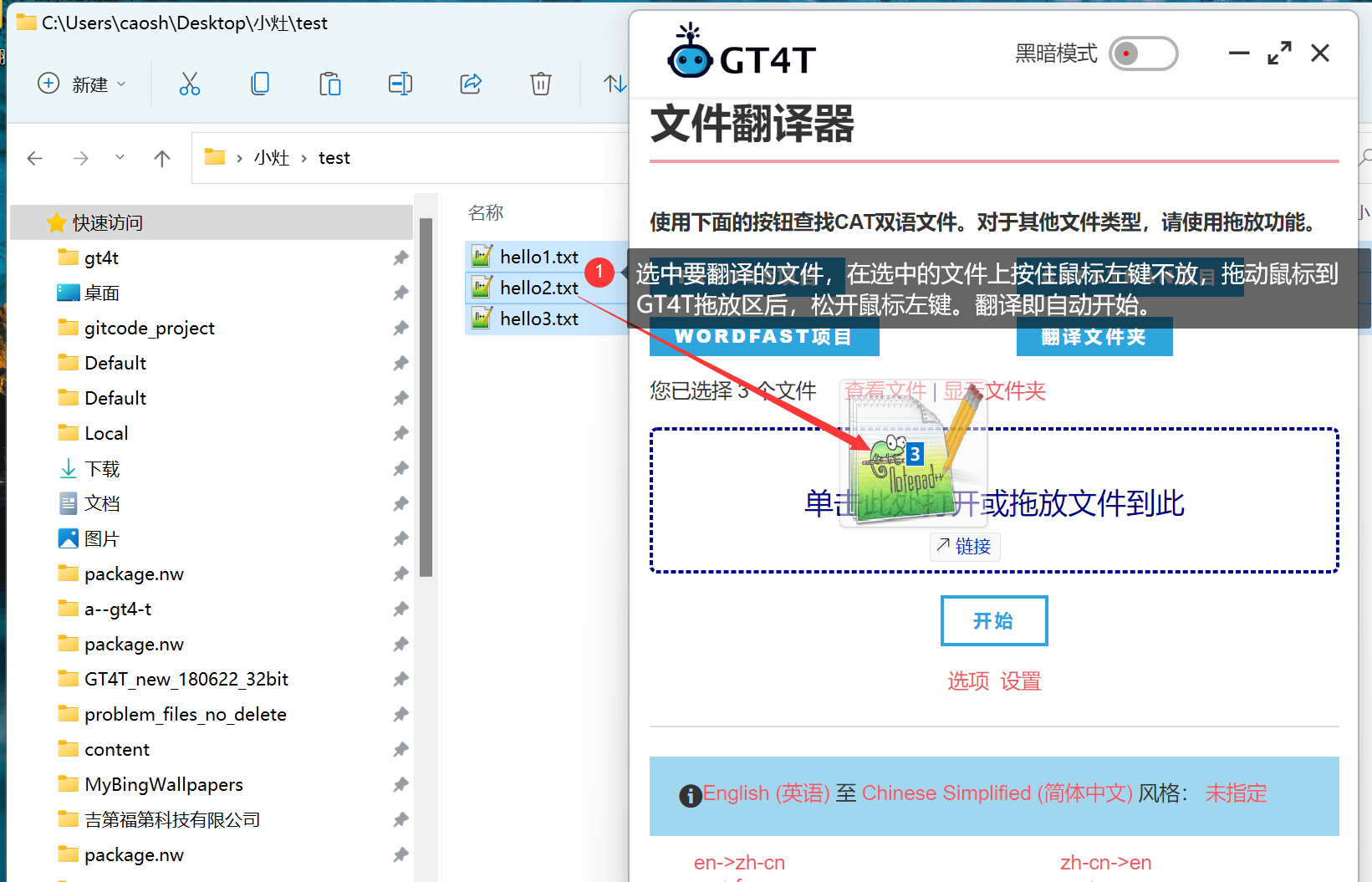Click the 开始 start button
Image resolution: width=1372 pixels, height=882 pixels.
994,620
